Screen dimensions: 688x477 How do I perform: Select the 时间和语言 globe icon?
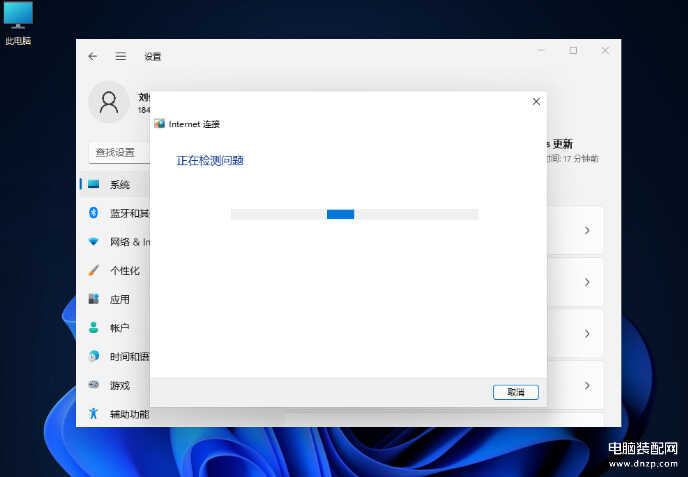(x=93, y=356)
